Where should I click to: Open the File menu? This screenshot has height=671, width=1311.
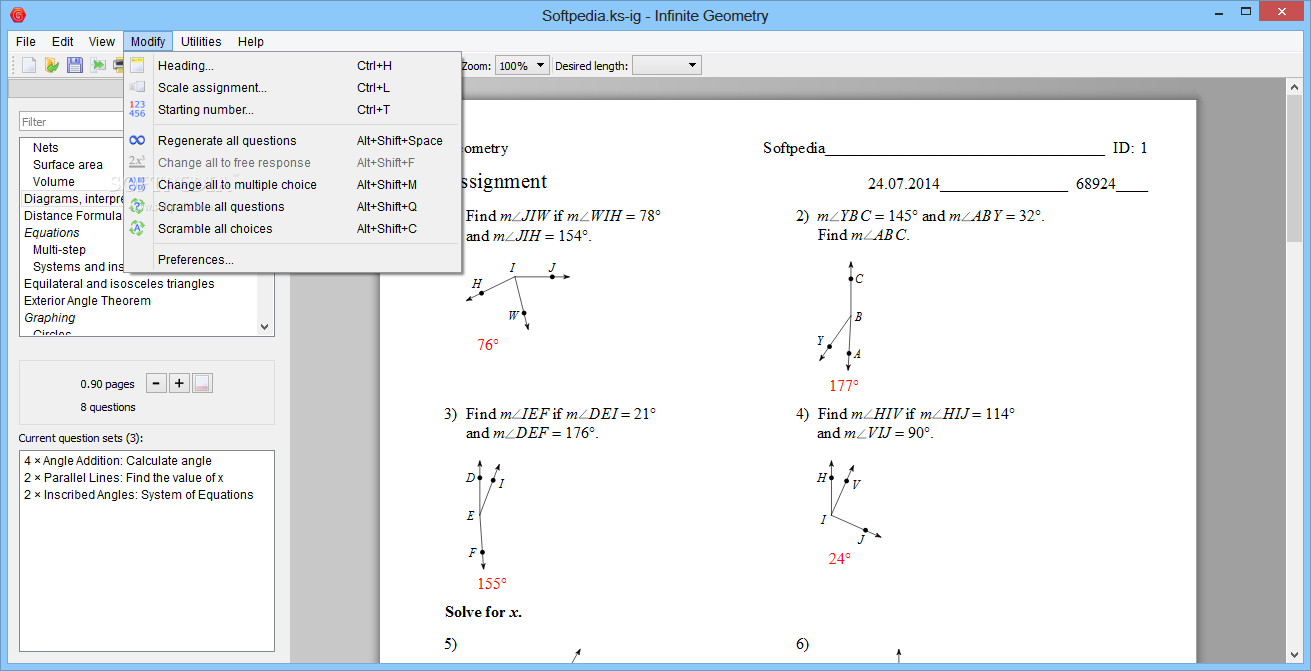point(26,42)
